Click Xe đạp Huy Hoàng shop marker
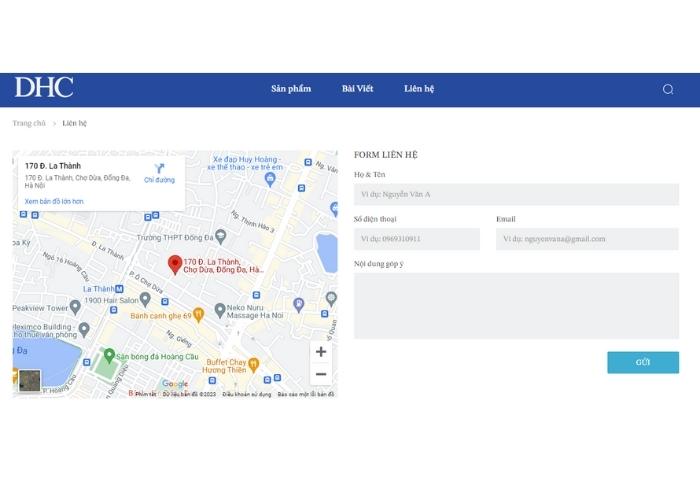Viewport: 700px width, 500px height. [270, 179]
